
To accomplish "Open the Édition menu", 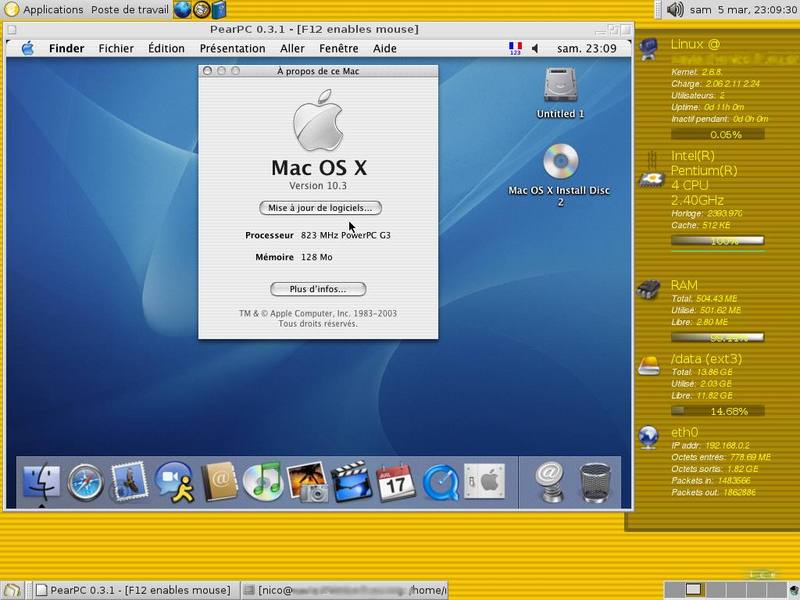I will coord(166,48).
